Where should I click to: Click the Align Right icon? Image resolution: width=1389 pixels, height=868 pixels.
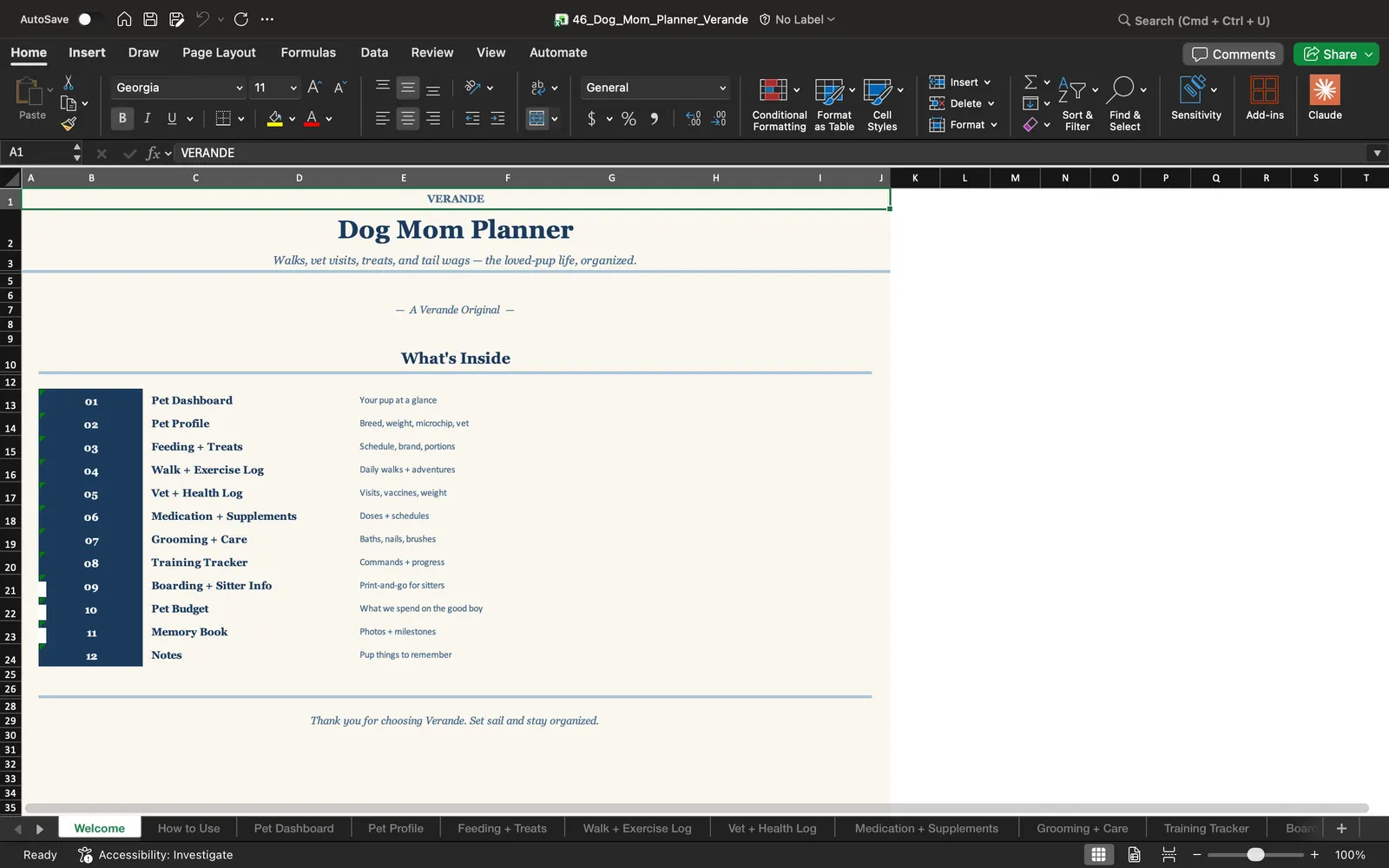point(433,118)
